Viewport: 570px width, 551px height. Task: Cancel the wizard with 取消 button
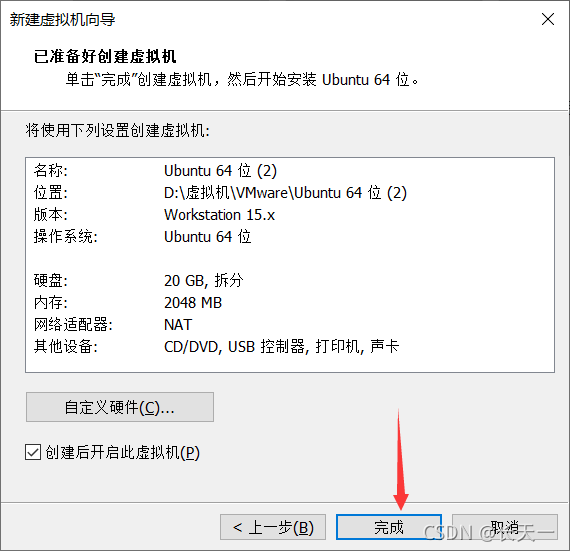click(505, 527)
